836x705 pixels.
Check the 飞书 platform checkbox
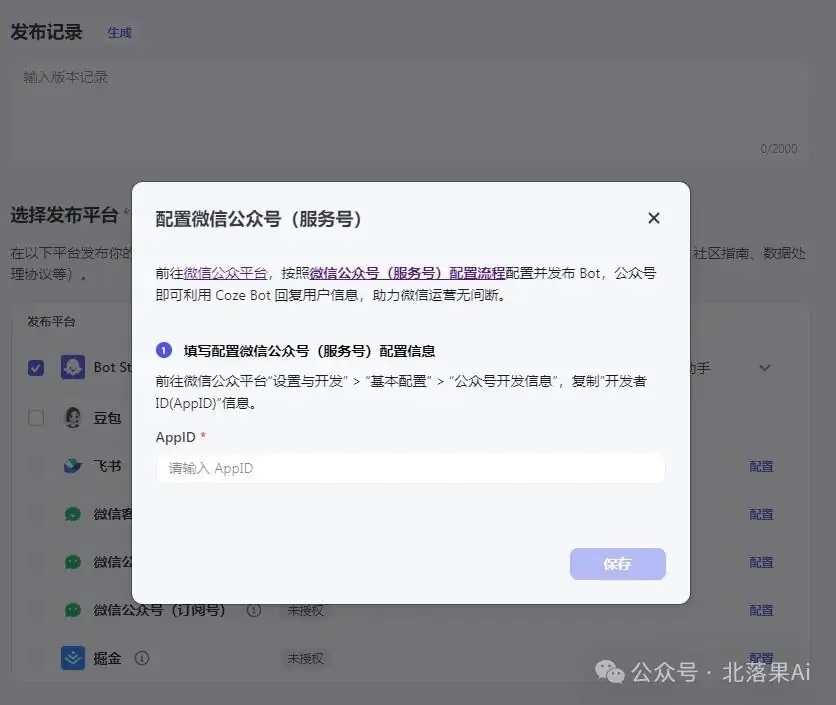click(36, 465)
